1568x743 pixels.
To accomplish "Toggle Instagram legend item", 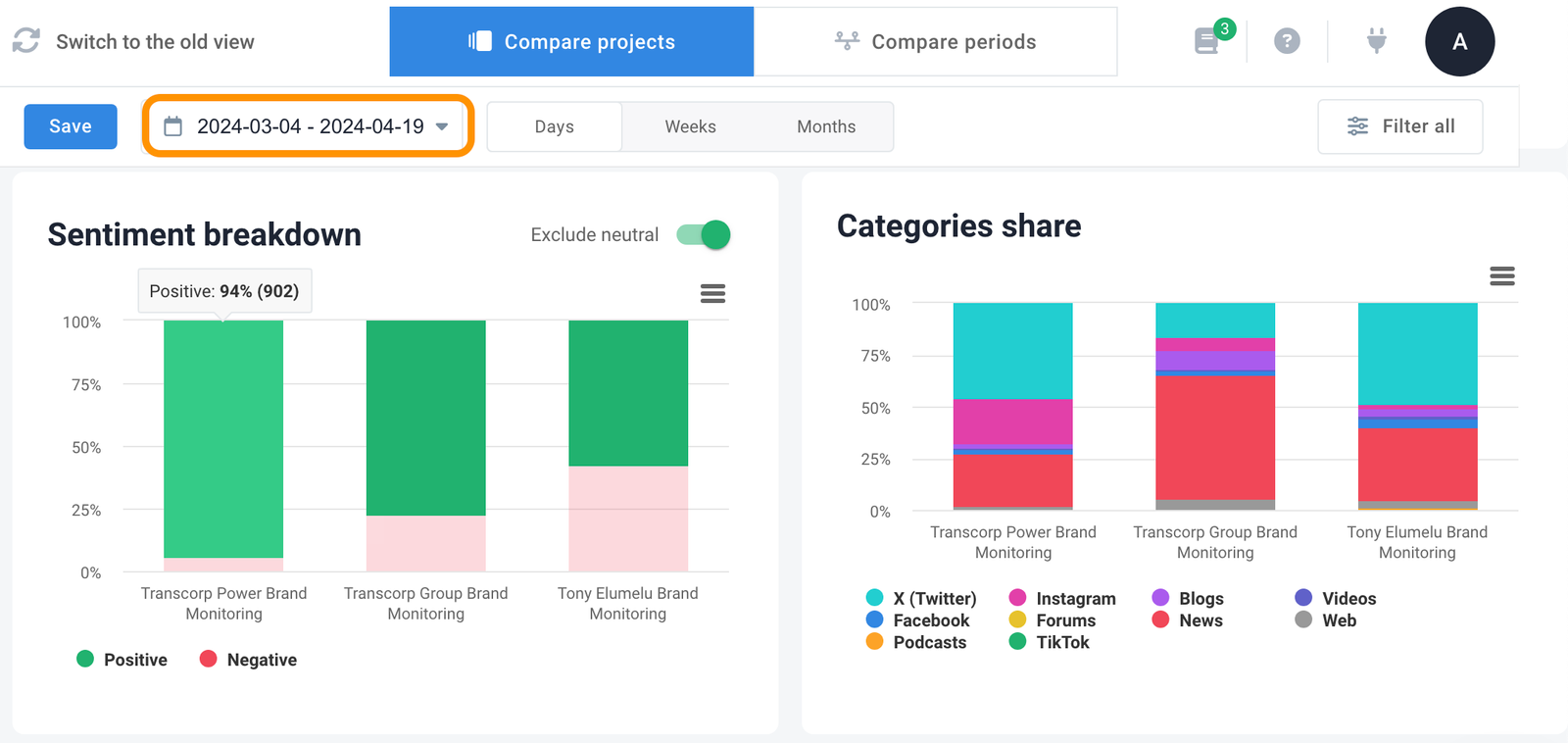I will point(1062,598).
